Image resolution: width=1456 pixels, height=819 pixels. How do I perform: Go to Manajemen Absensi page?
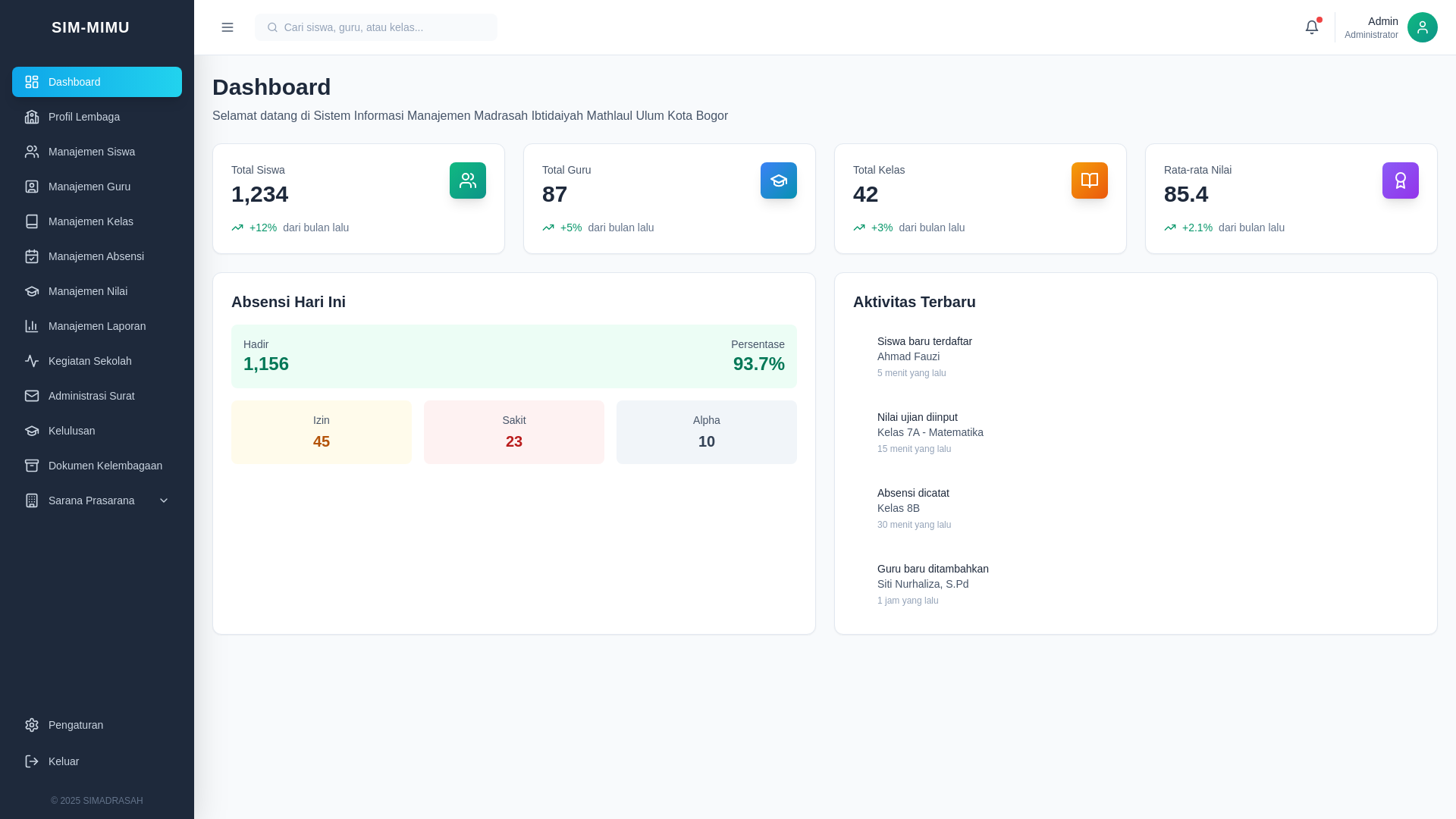(x=96, y=256)
